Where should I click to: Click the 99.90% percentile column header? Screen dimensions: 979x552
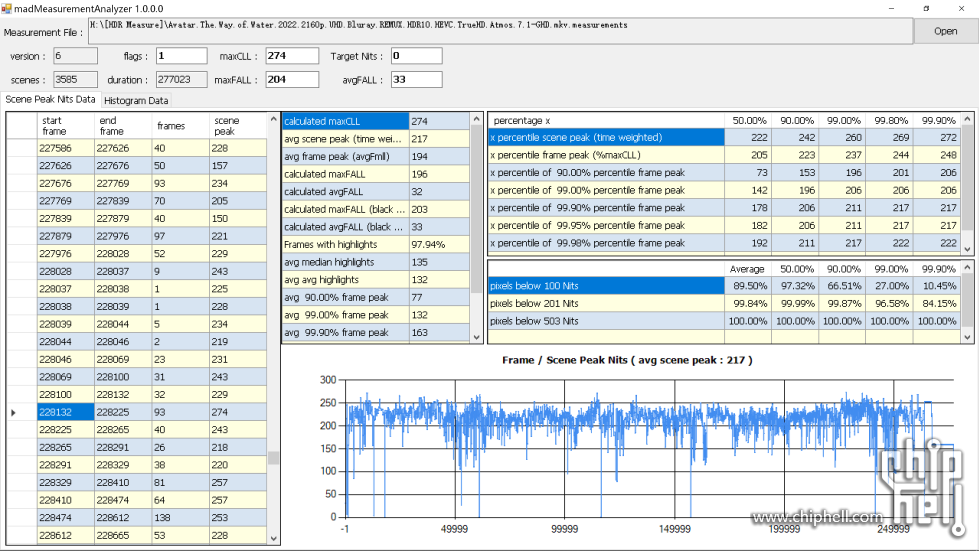937,120
